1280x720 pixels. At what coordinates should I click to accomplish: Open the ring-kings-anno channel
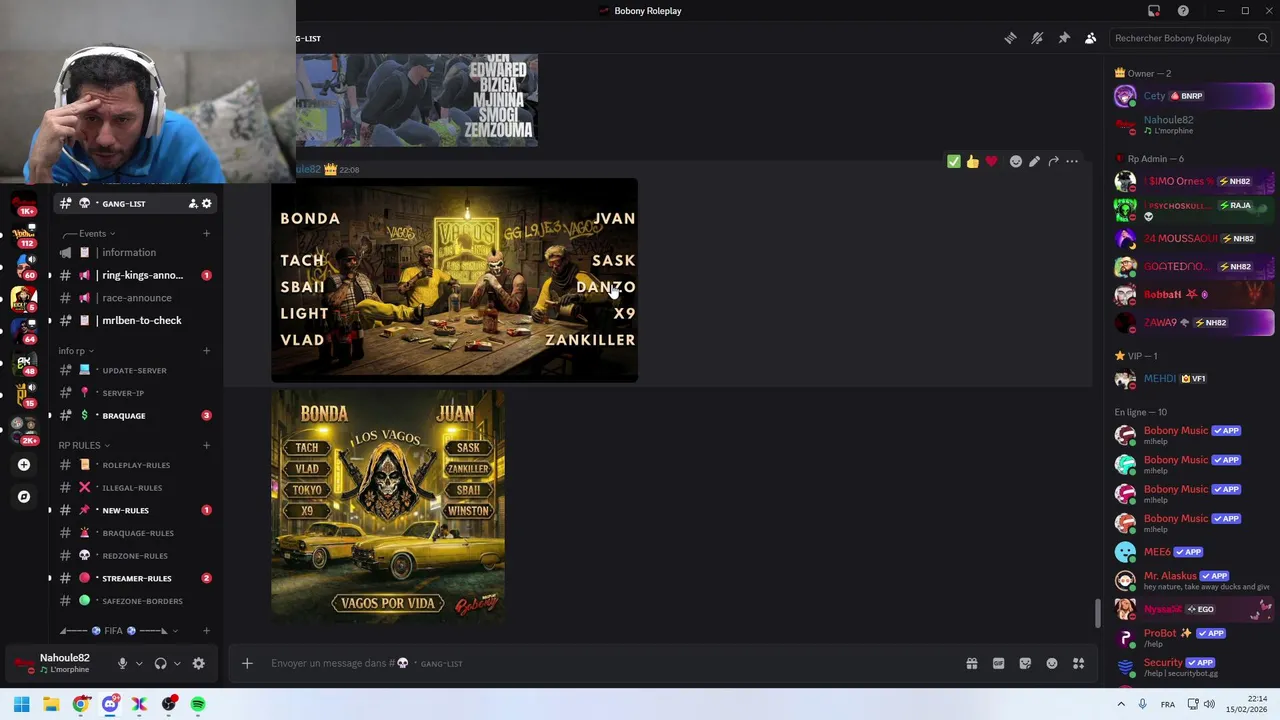[134, 275]
